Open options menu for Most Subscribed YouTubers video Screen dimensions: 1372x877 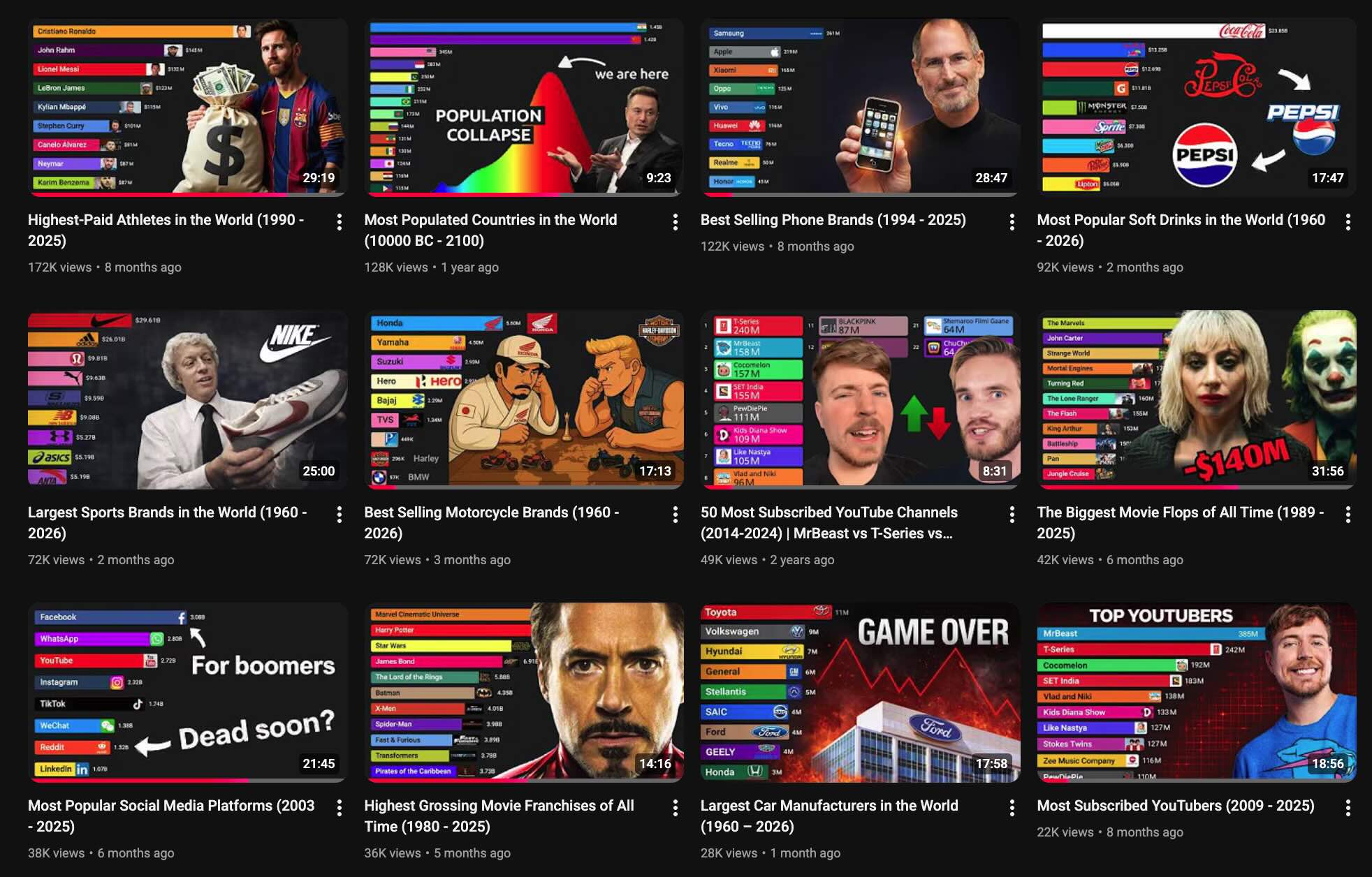coord(1348,808)
